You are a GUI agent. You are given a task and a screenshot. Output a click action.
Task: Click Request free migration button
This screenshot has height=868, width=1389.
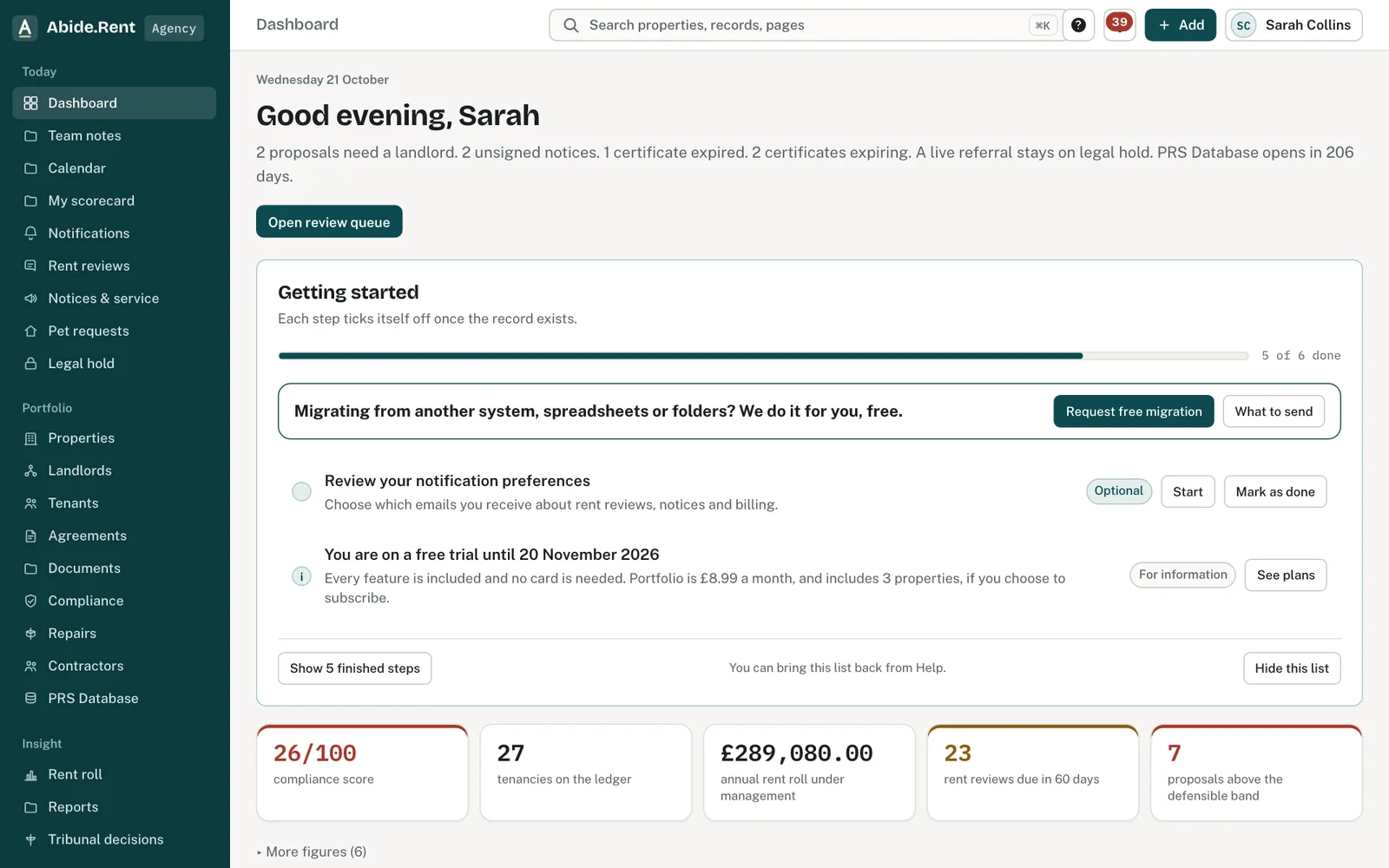1134,411
